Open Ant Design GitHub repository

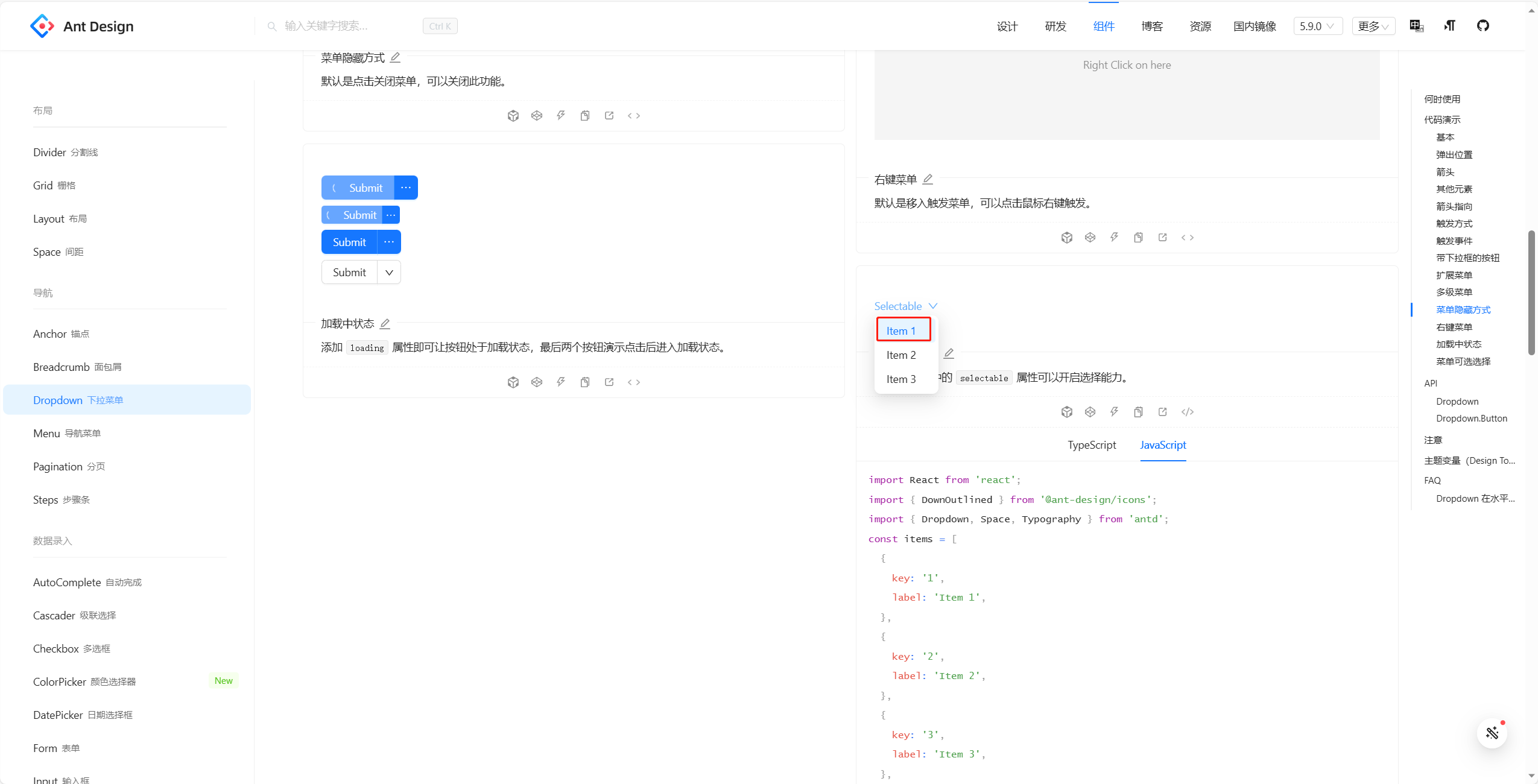pyautogui.click(x=1483, y=26)
